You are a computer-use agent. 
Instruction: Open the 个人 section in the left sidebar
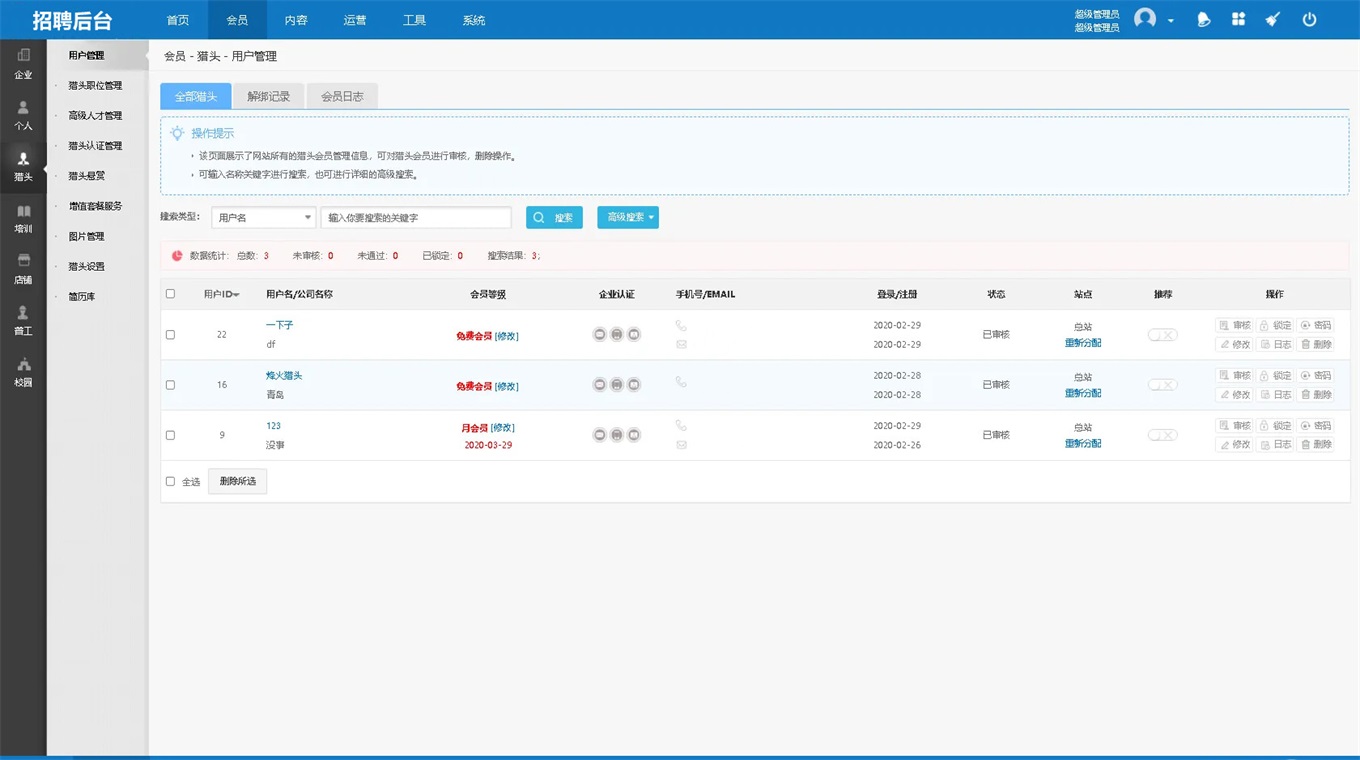[23, 115]
